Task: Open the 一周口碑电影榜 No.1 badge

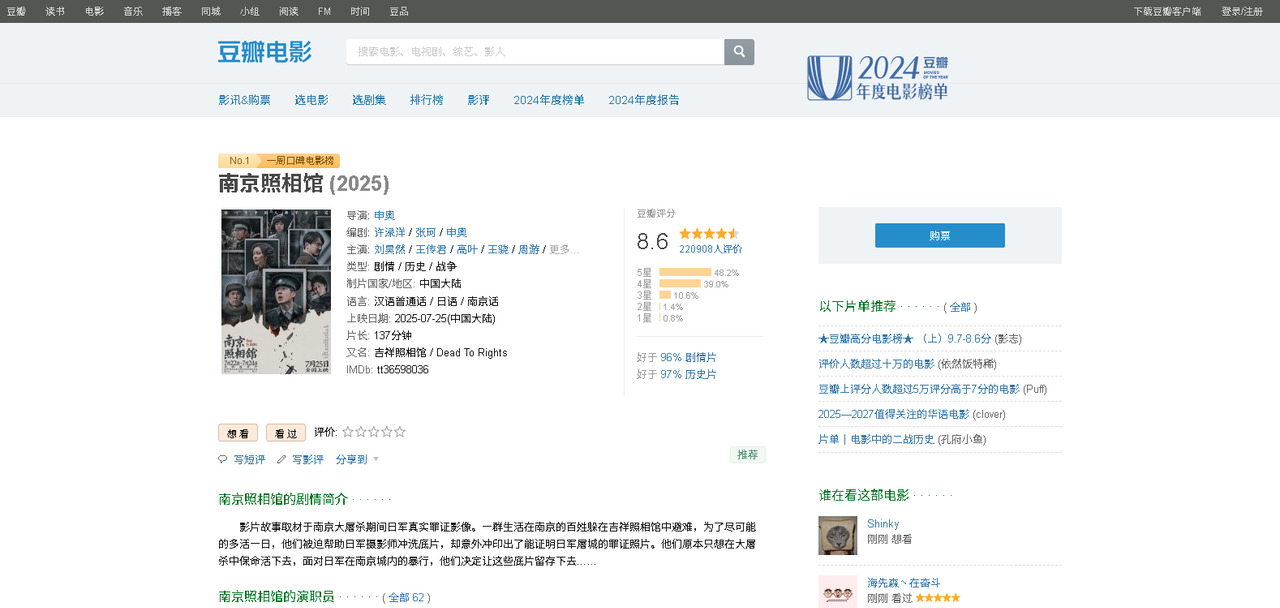Action: (279, 161)
